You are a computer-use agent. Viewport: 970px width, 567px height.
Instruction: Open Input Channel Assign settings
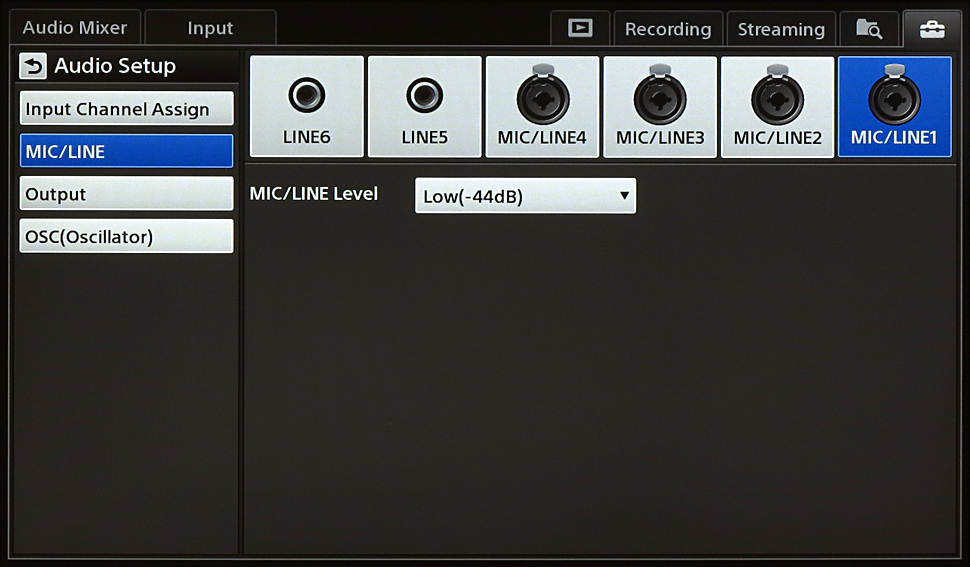point(126,109)
